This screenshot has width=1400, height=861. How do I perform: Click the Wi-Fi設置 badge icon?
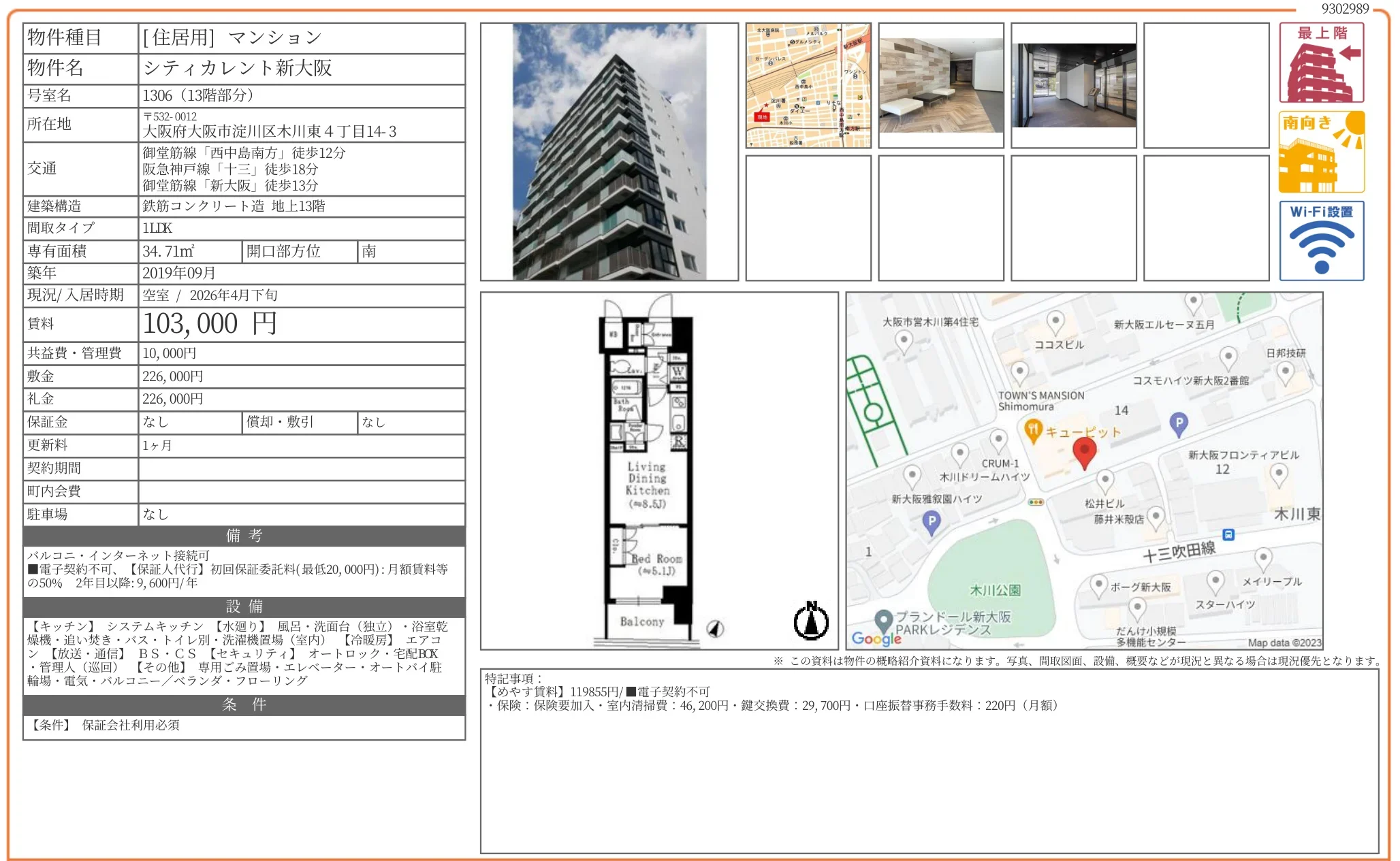point(1321,240)
